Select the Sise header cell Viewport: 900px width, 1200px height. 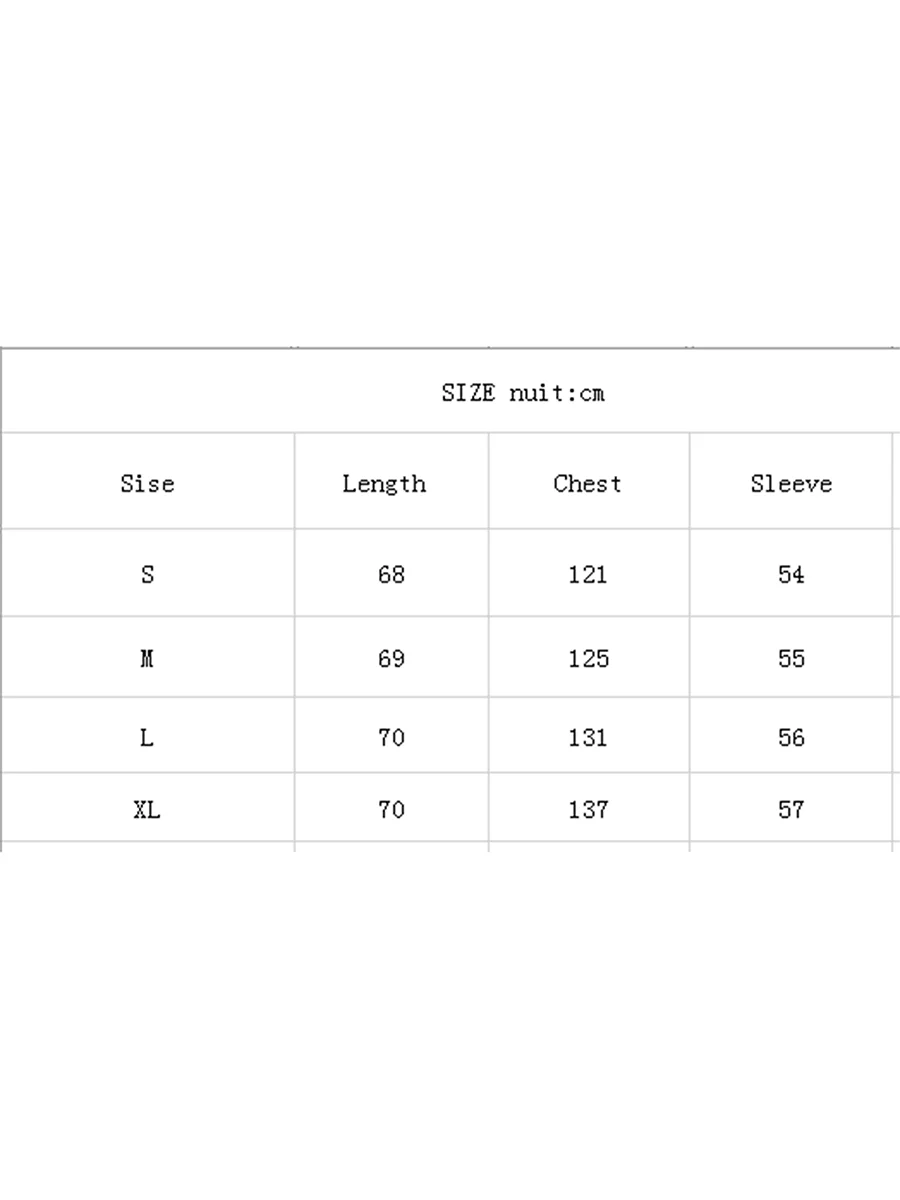[147, 483]
